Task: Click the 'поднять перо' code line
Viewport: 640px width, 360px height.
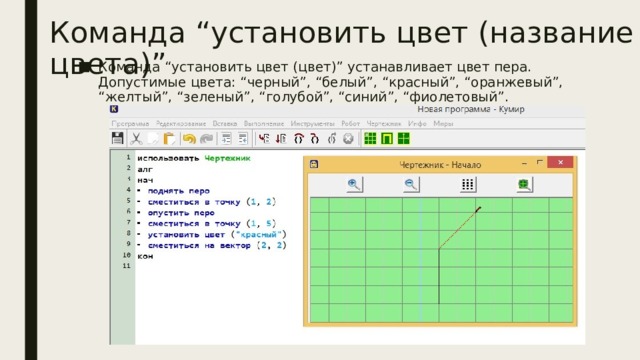Action: click(178, 191)
